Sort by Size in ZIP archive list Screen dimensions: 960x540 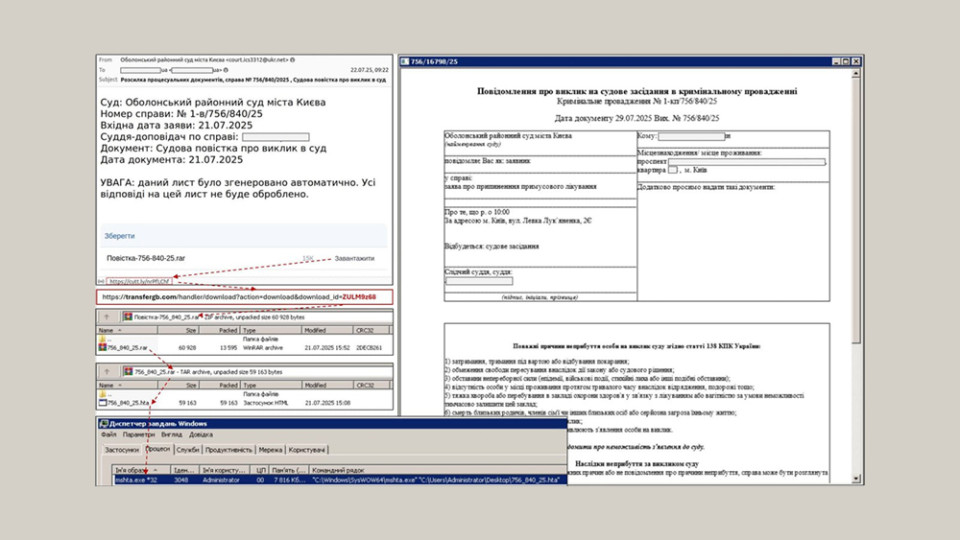(178, 330)
